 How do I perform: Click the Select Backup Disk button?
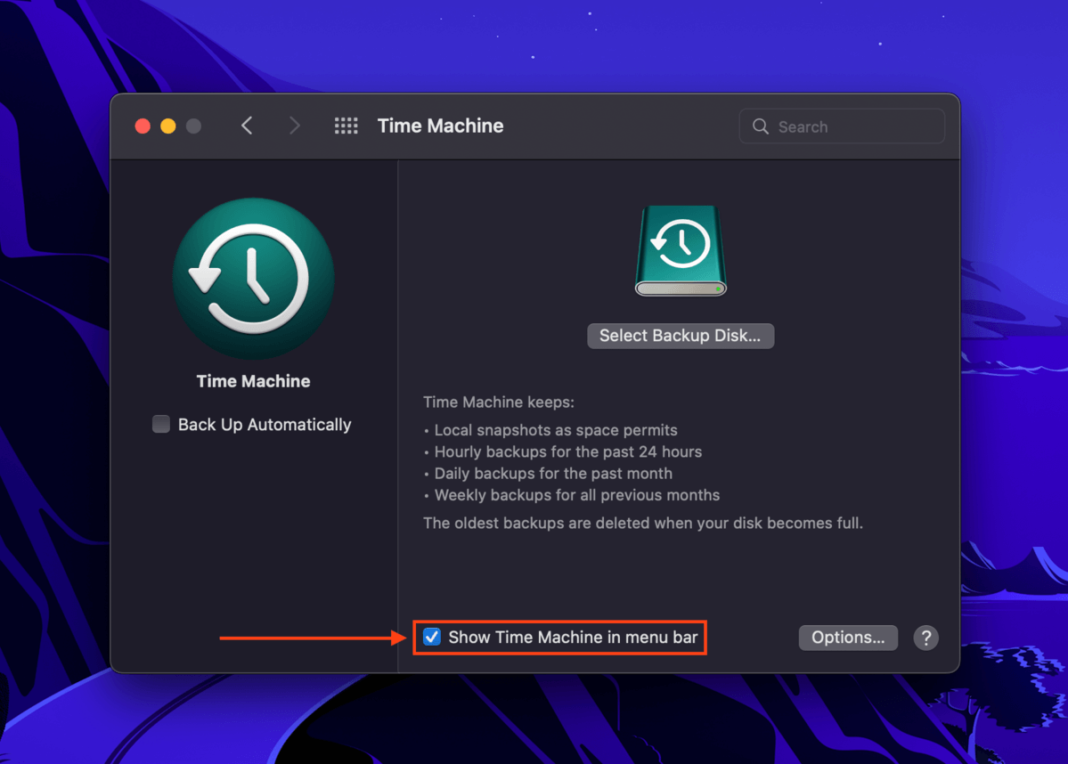coord(680,335)
